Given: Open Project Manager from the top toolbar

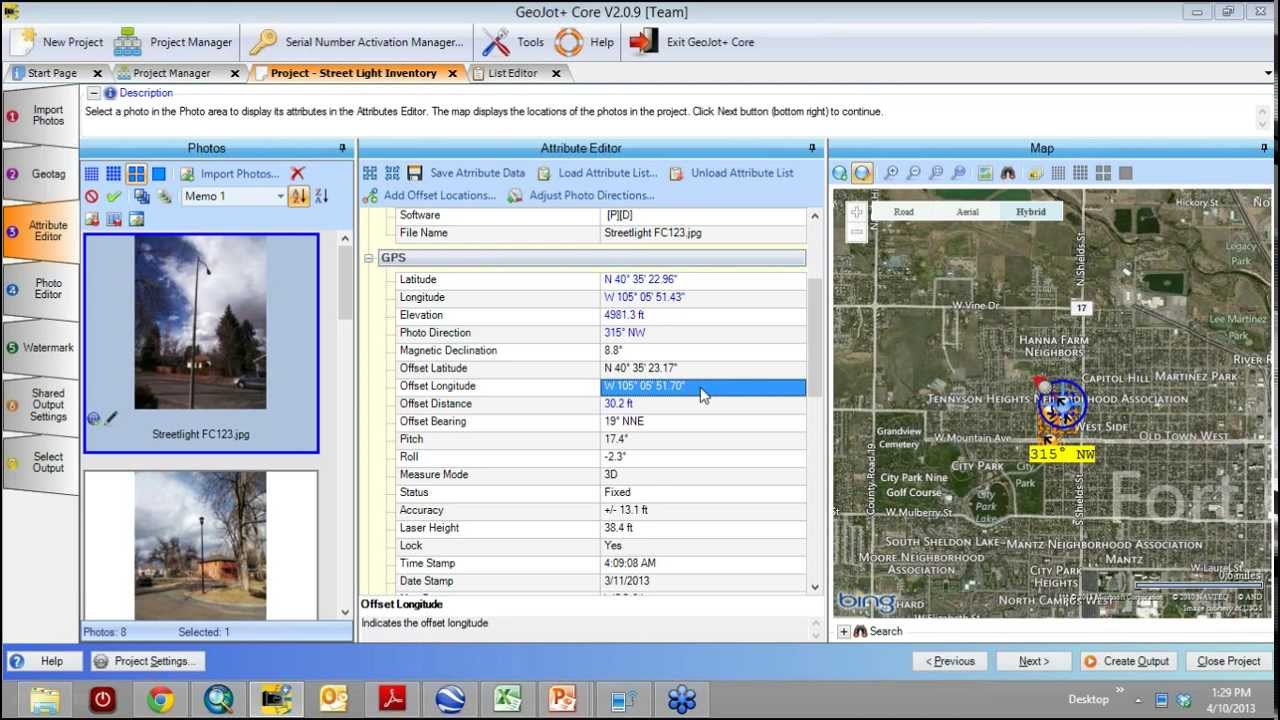Looking at the screenshot, I should coord(173,42).
